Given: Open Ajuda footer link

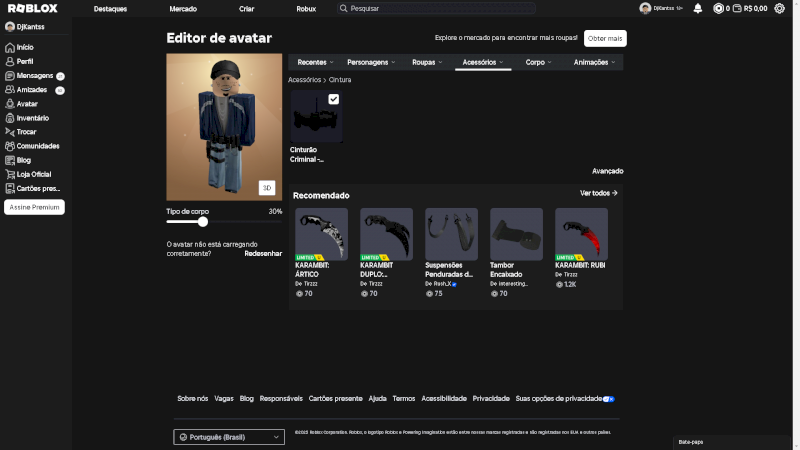Looking at the screenshot, I should click(x=377, y=399).
